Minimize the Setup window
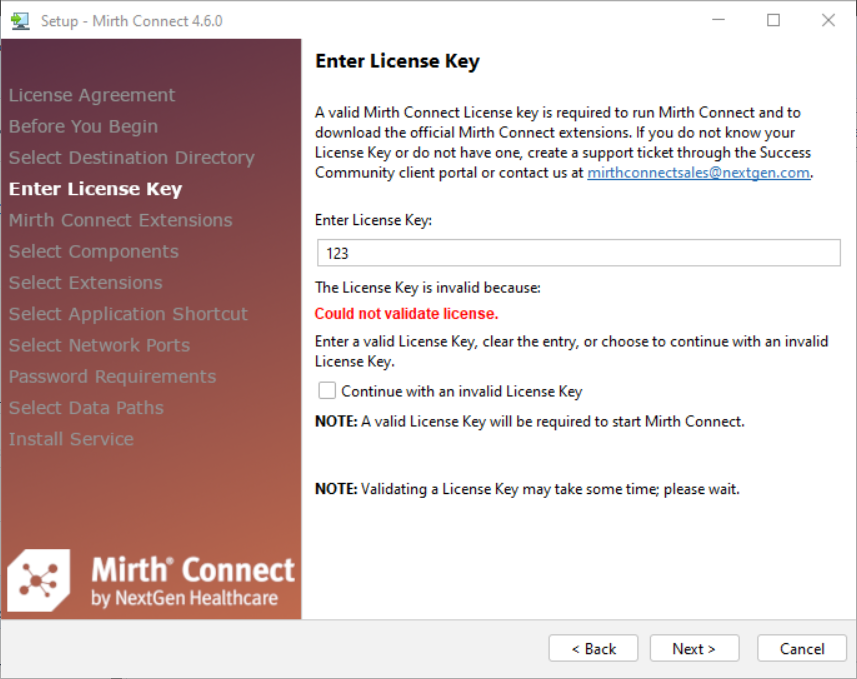The height and width of the screenshot is (679, 857). click(x=718, y=20)
